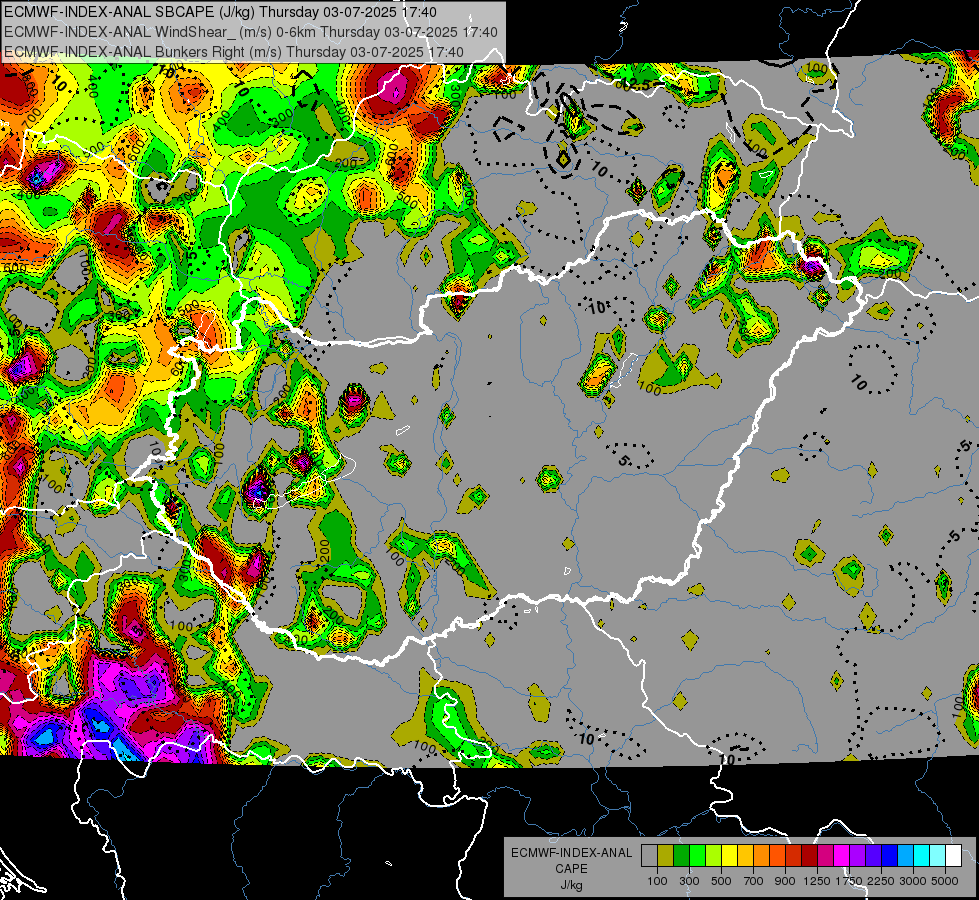Click the legend value 100
The height and width of the screenshot is (900, 979).
pos(657,881)
